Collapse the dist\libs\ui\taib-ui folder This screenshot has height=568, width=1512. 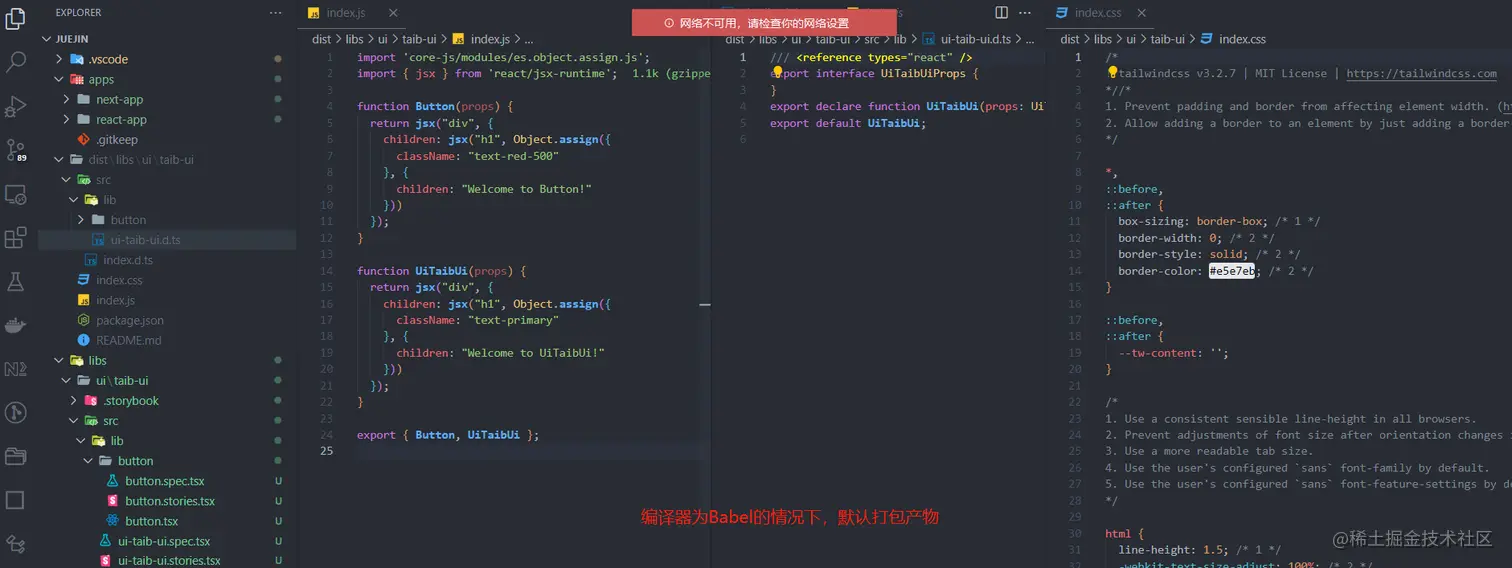pos(60,159)
